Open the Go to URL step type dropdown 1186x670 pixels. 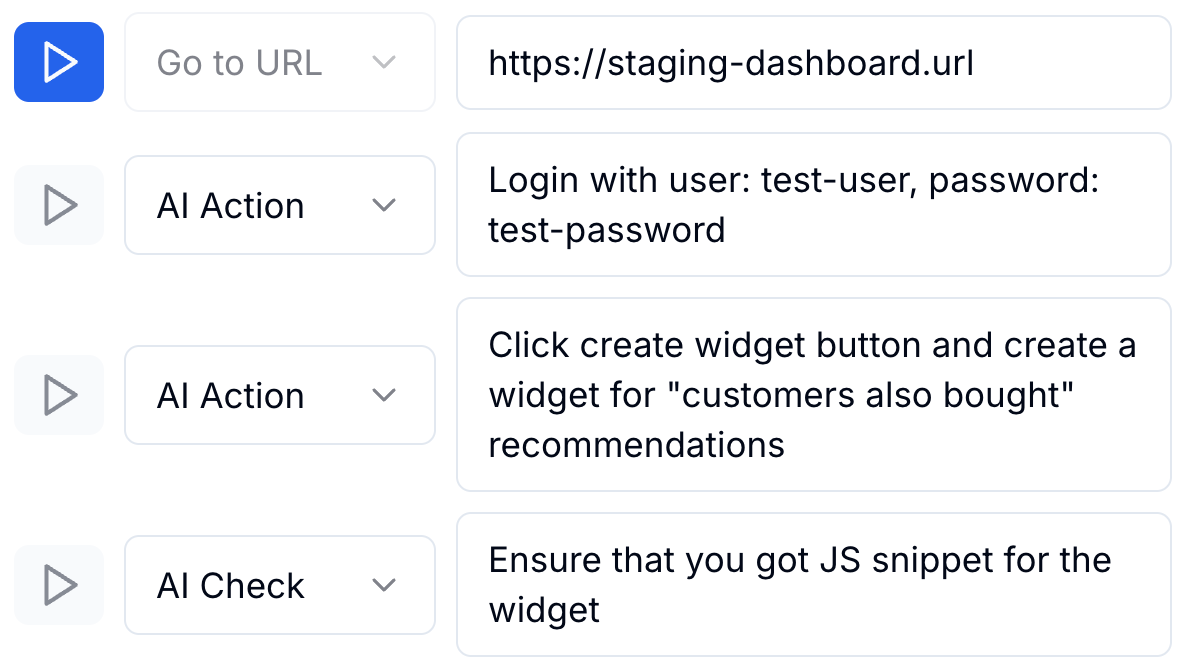click(x=279, y=62)
